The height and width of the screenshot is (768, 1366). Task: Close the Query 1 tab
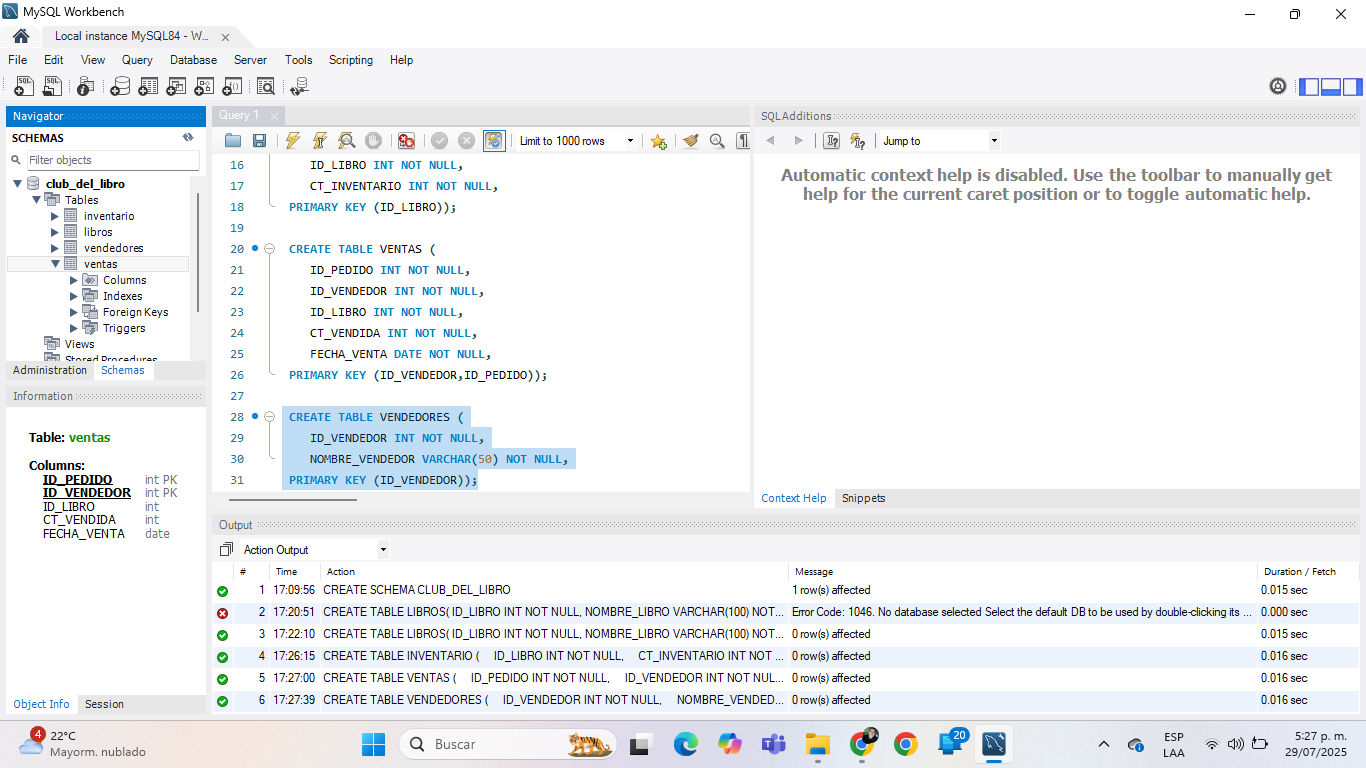274,116
